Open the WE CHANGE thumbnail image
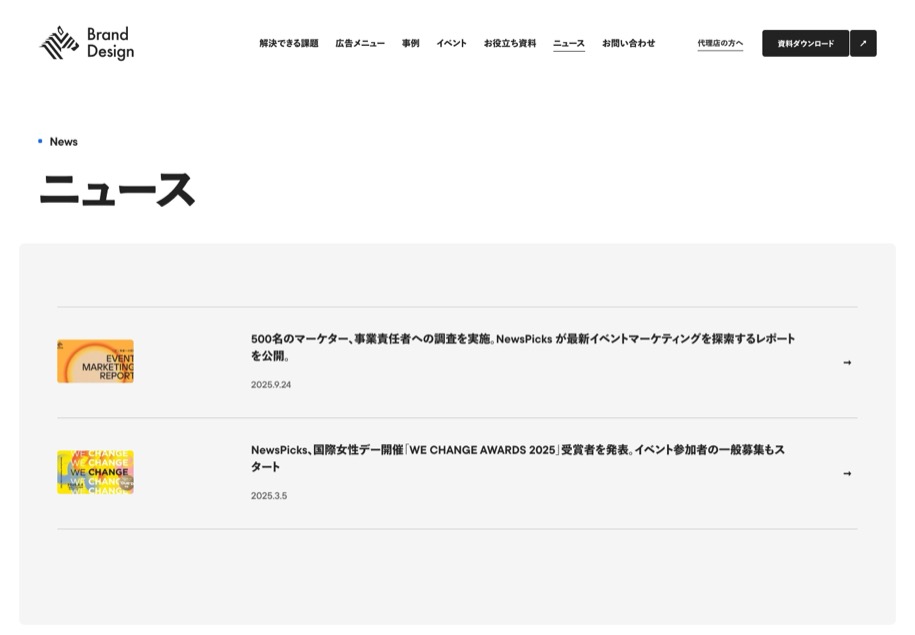This screenshot has width=915, height=635. click(x=95, y=472)
